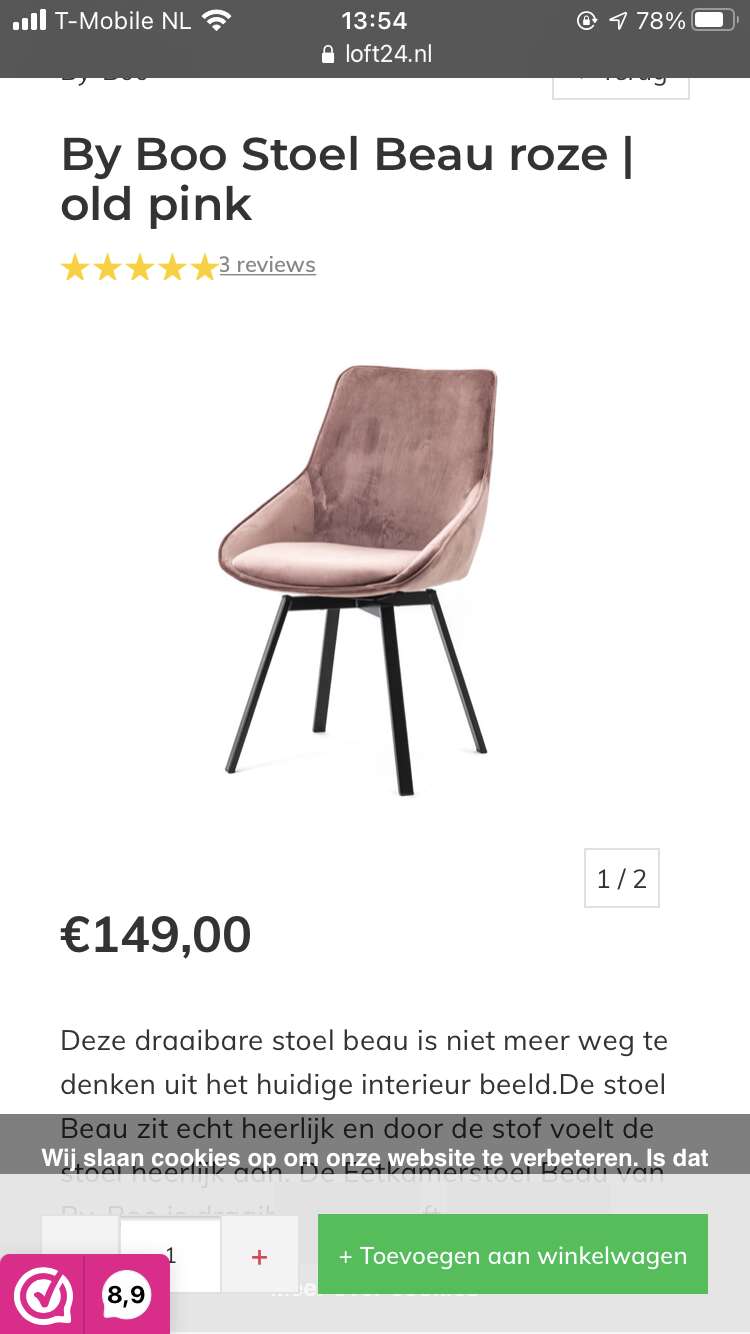
Task: Tap the battery icon in status bar
Action: [x=714, y=20]
